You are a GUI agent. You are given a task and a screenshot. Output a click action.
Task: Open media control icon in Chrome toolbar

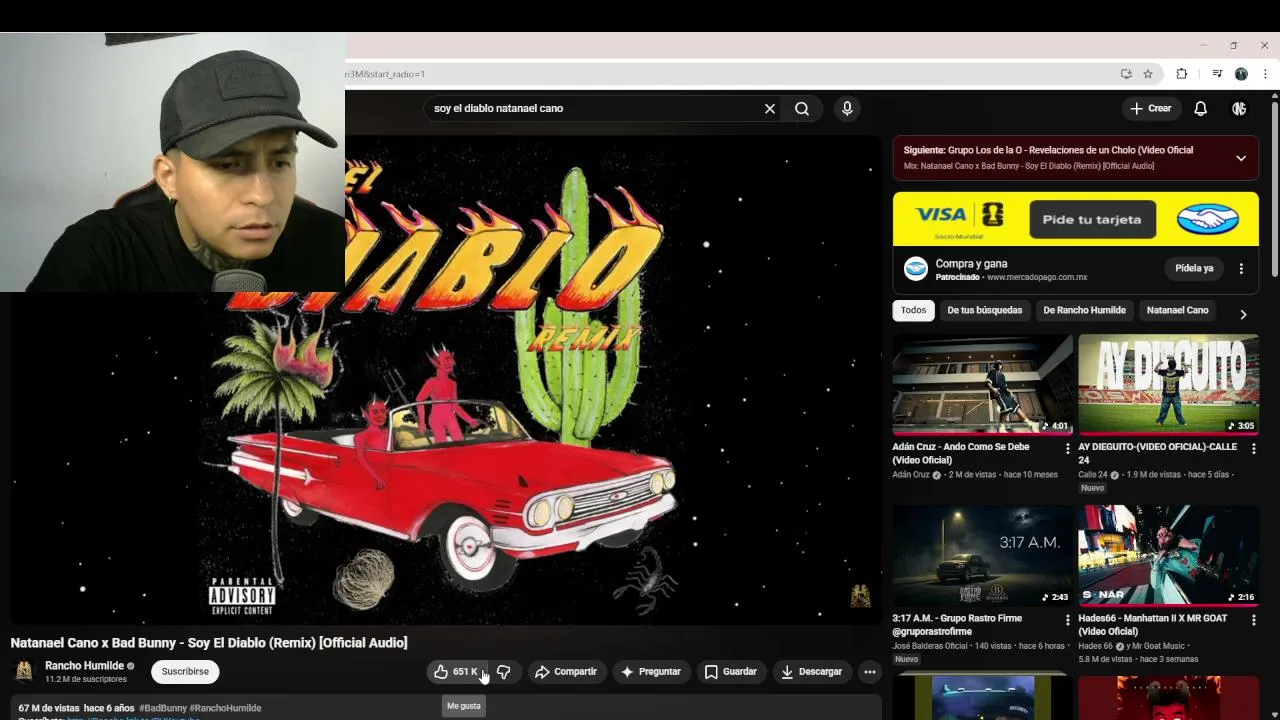tap(1217, 74)
